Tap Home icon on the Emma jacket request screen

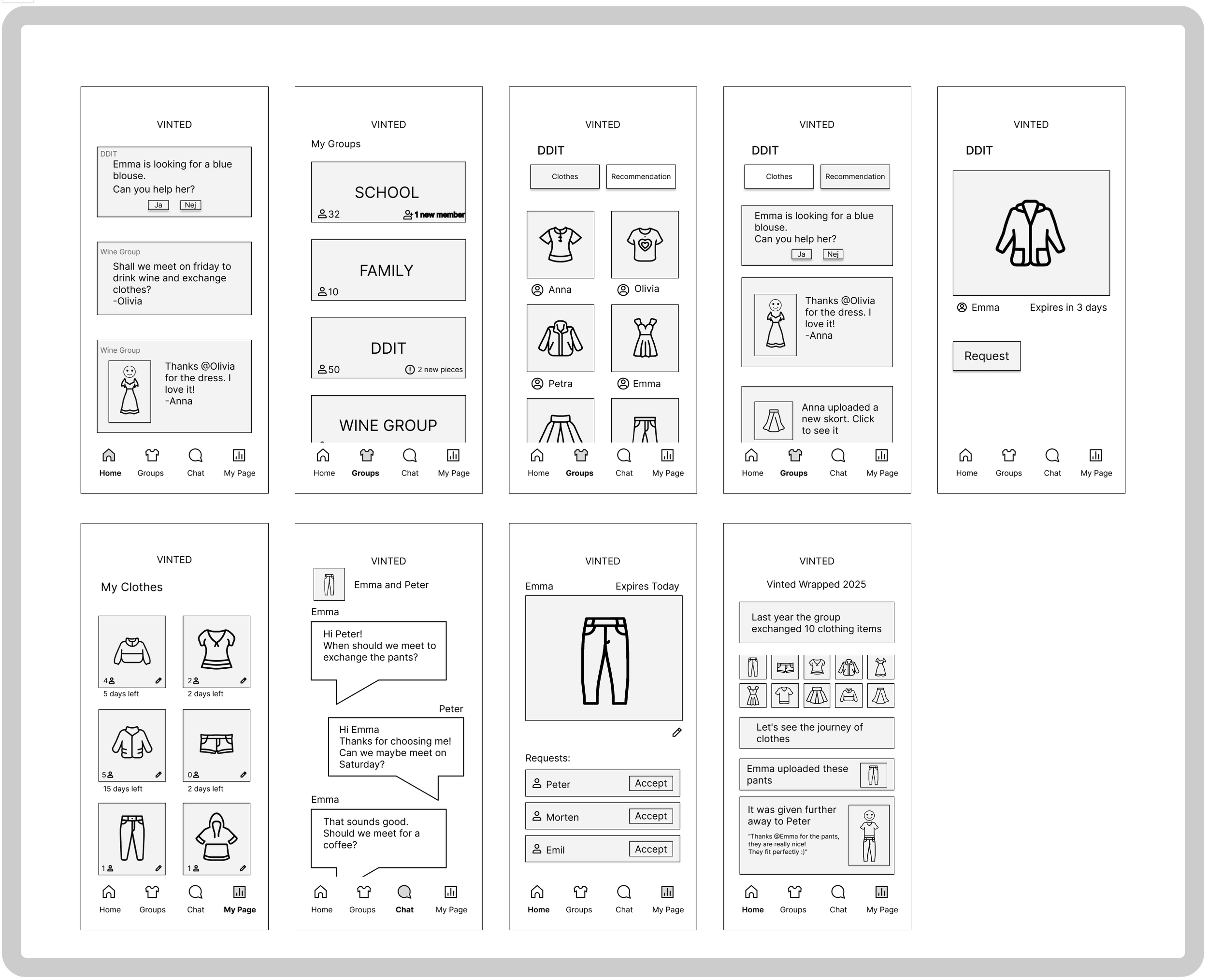(x=966, y=456)
